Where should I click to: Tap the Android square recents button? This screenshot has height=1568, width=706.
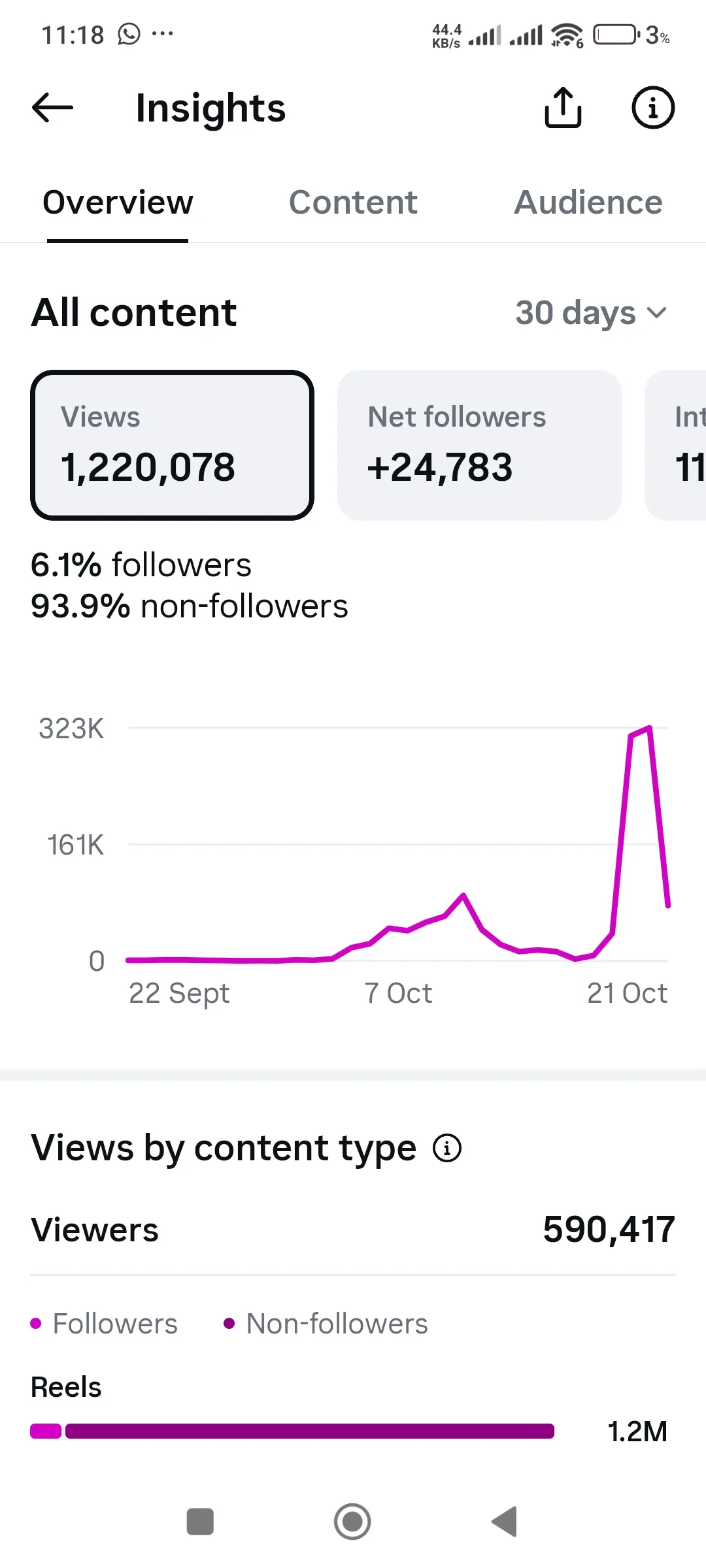200,1522
